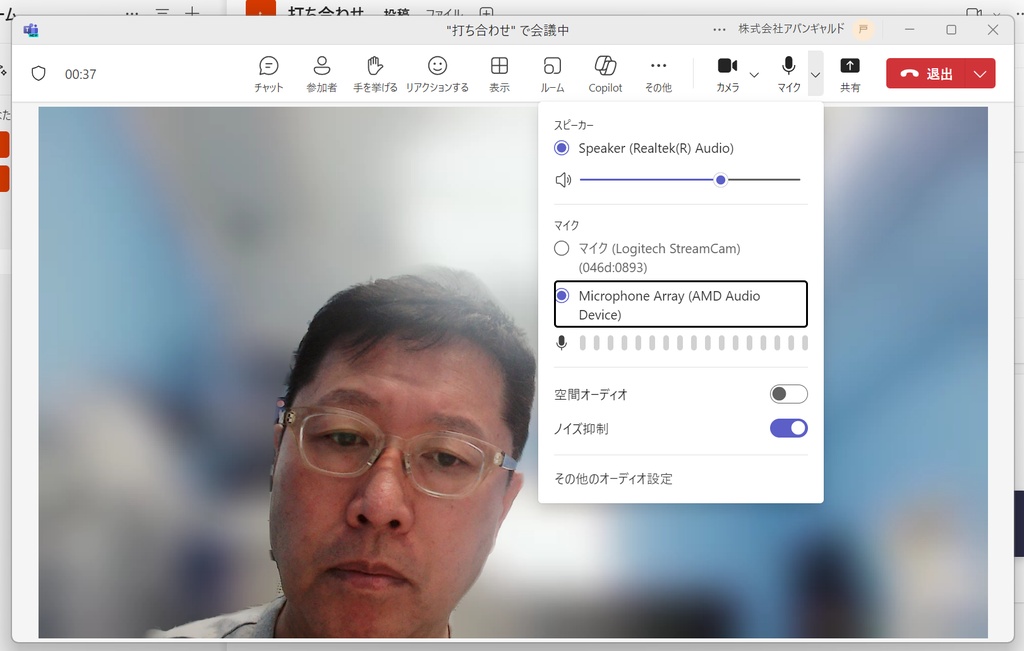
Task: Adjust the speaker volume slider
Action: pyautogui.click(x=690, y=180)
